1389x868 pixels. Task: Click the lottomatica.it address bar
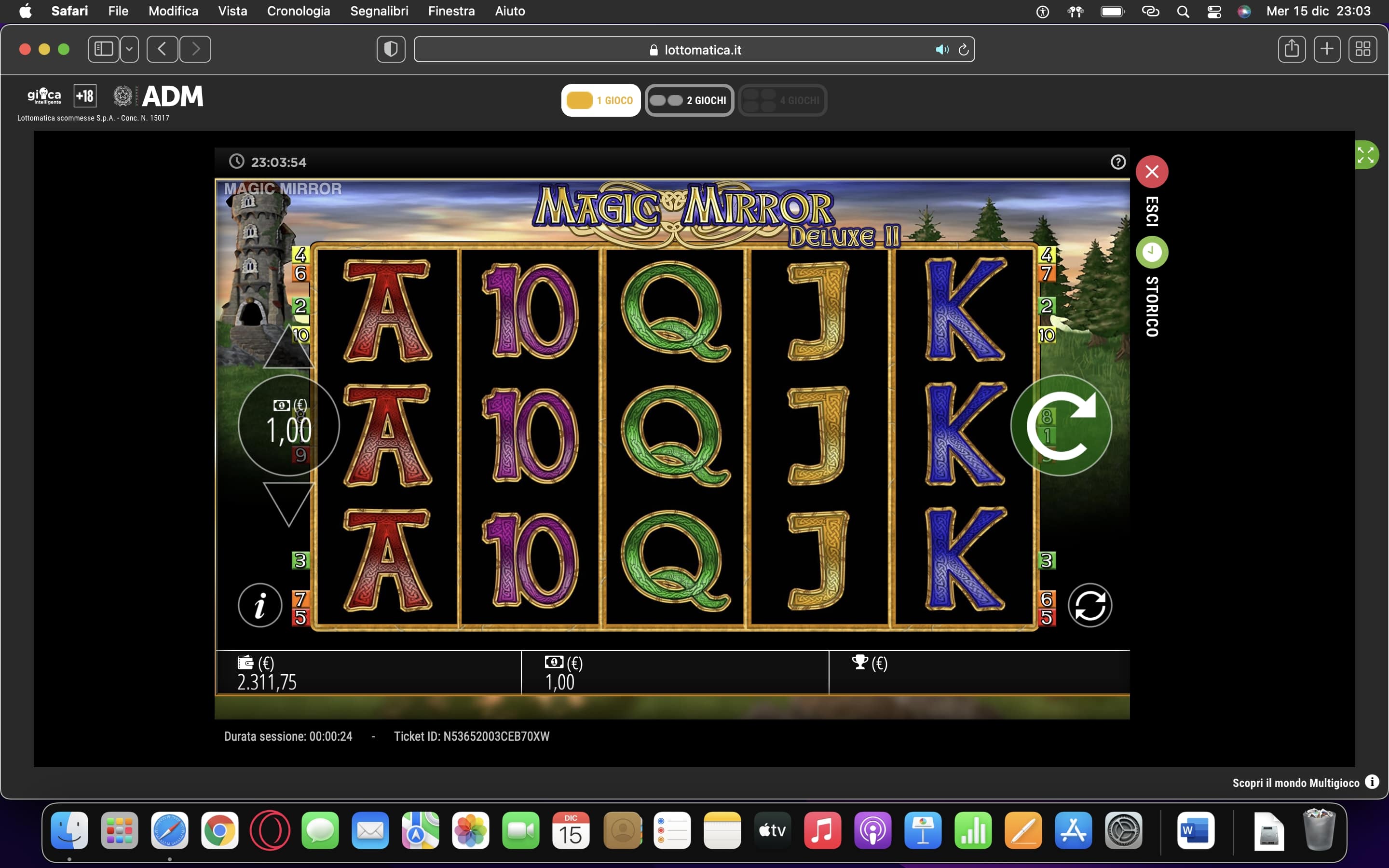[694, 49]
